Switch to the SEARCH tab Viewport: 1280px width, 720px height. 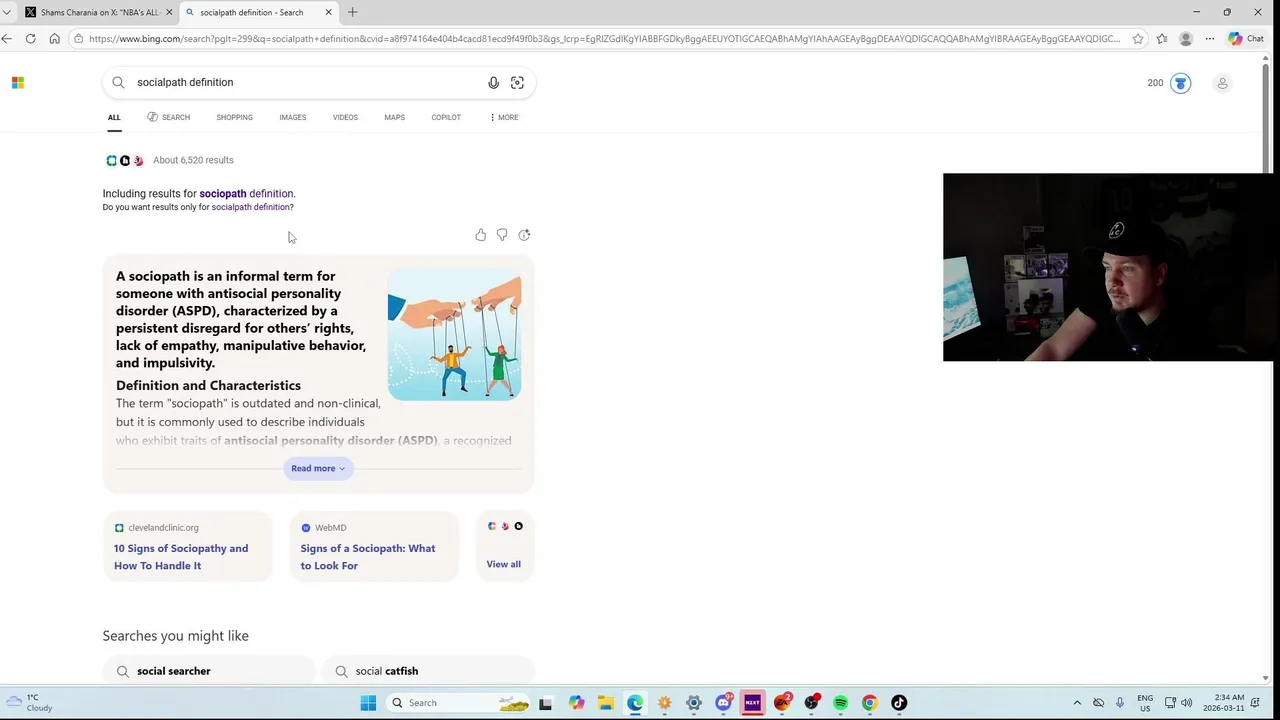(169, 117)
